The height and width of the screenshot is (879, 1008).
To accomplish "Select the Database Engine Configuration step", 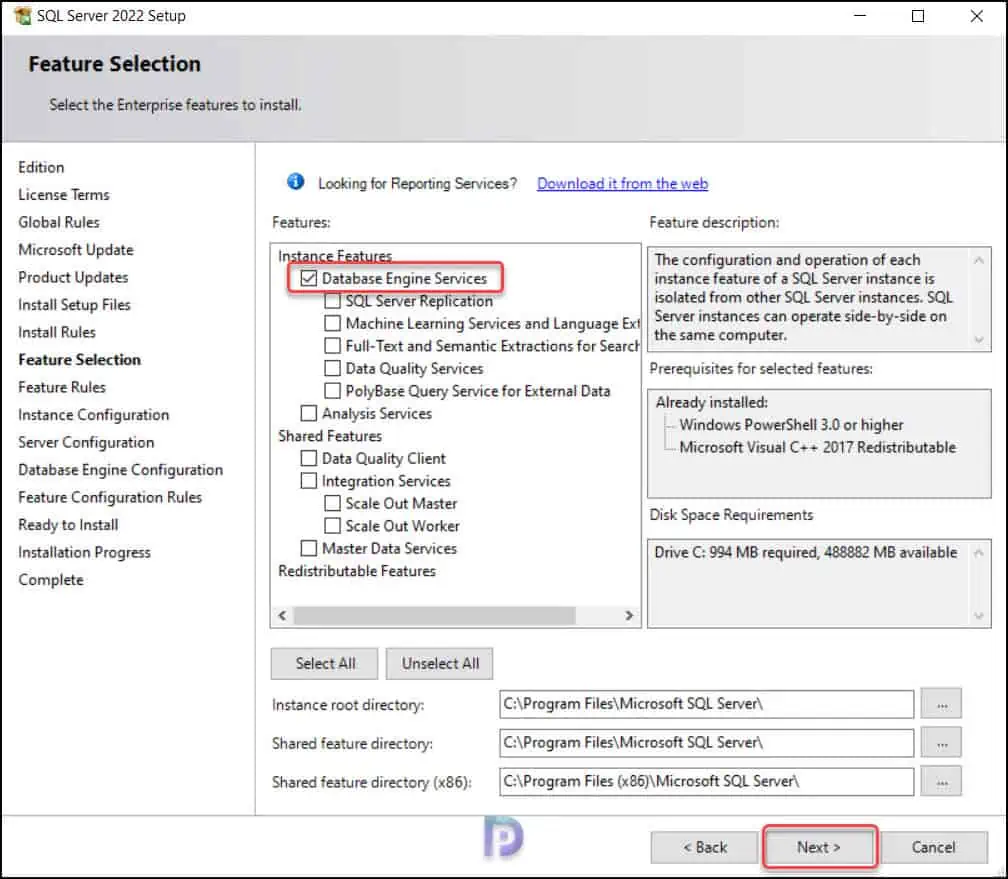I will (120, 470).
